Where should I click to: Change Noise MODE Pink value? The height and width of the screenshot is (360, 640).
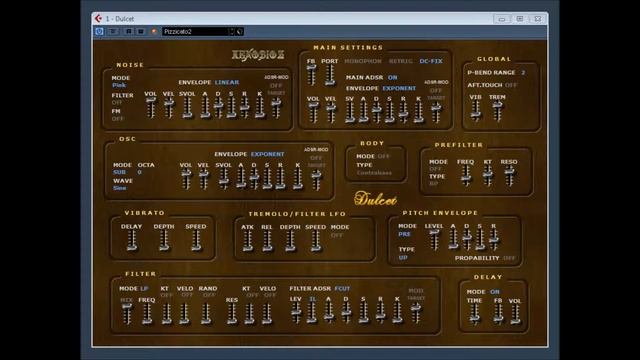tap(119, 85)
